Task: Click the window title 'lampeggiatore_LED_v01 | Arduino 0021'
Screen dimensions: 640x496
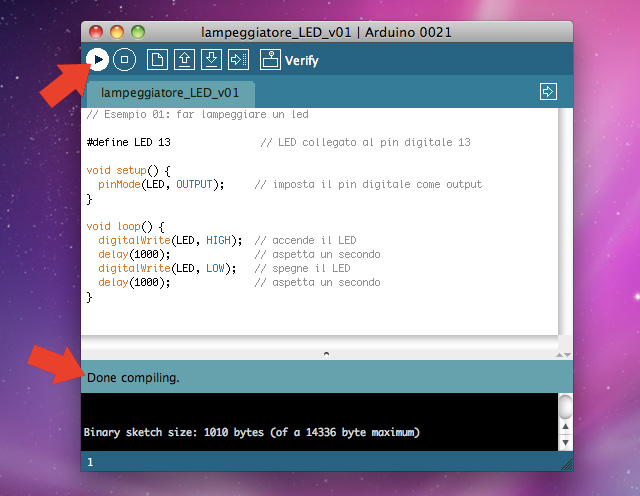Action: pyautogui.click(x=326, y=32)
